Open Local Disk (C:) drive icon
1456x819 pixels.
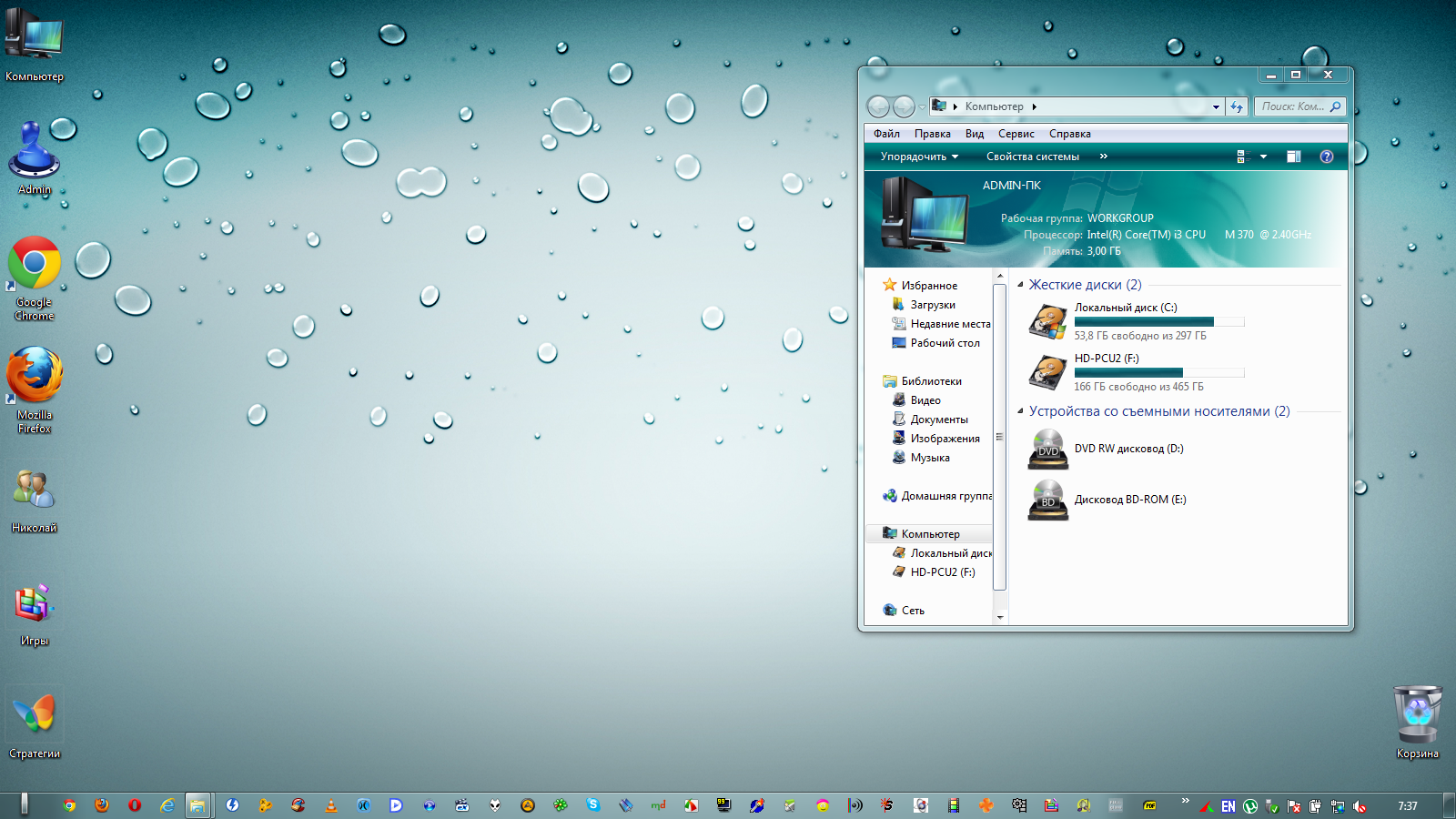[1047, 321]
